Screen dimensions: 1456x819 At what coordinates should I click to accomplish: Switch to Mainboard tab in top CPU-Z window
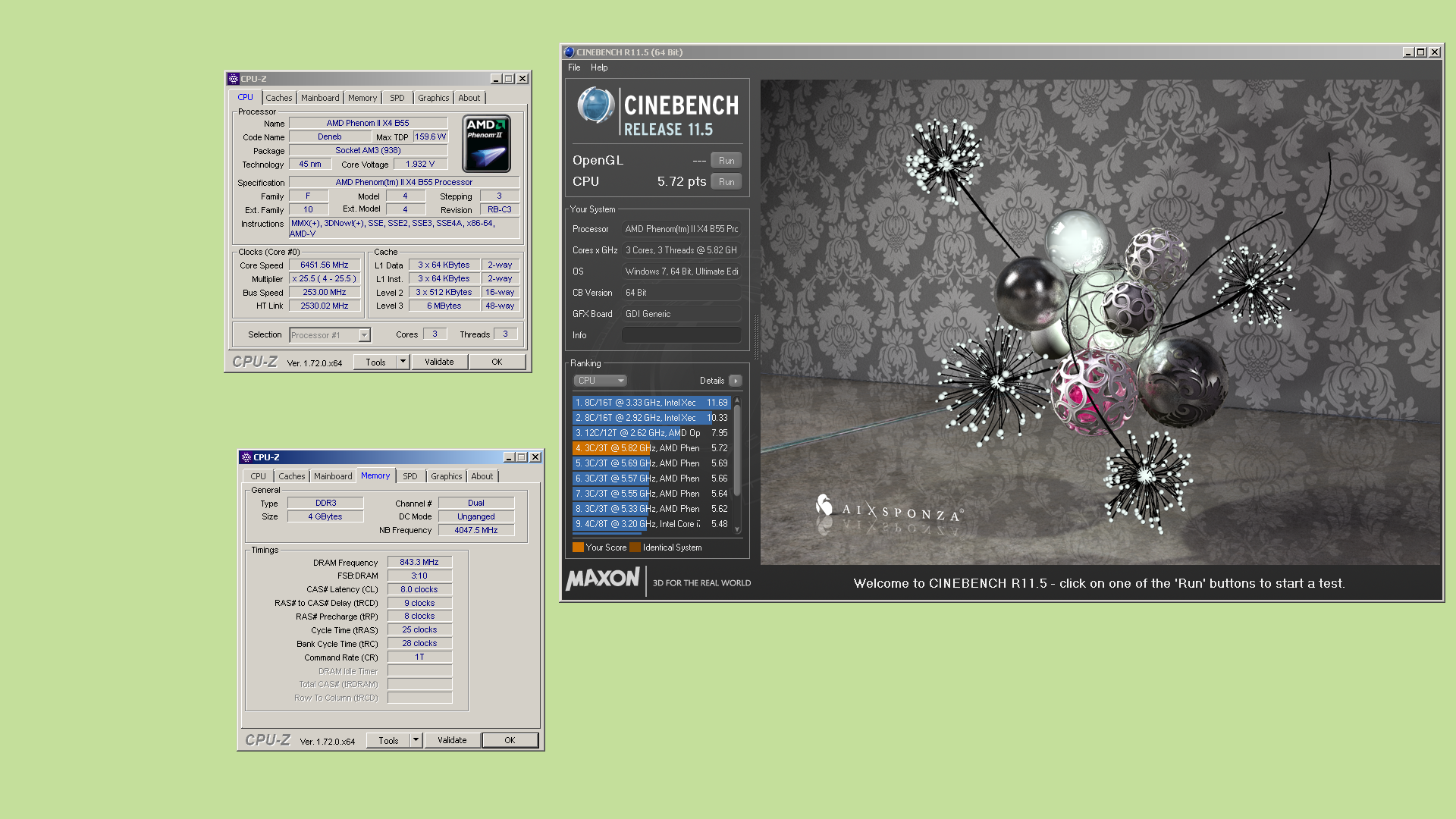click(320, 98)
